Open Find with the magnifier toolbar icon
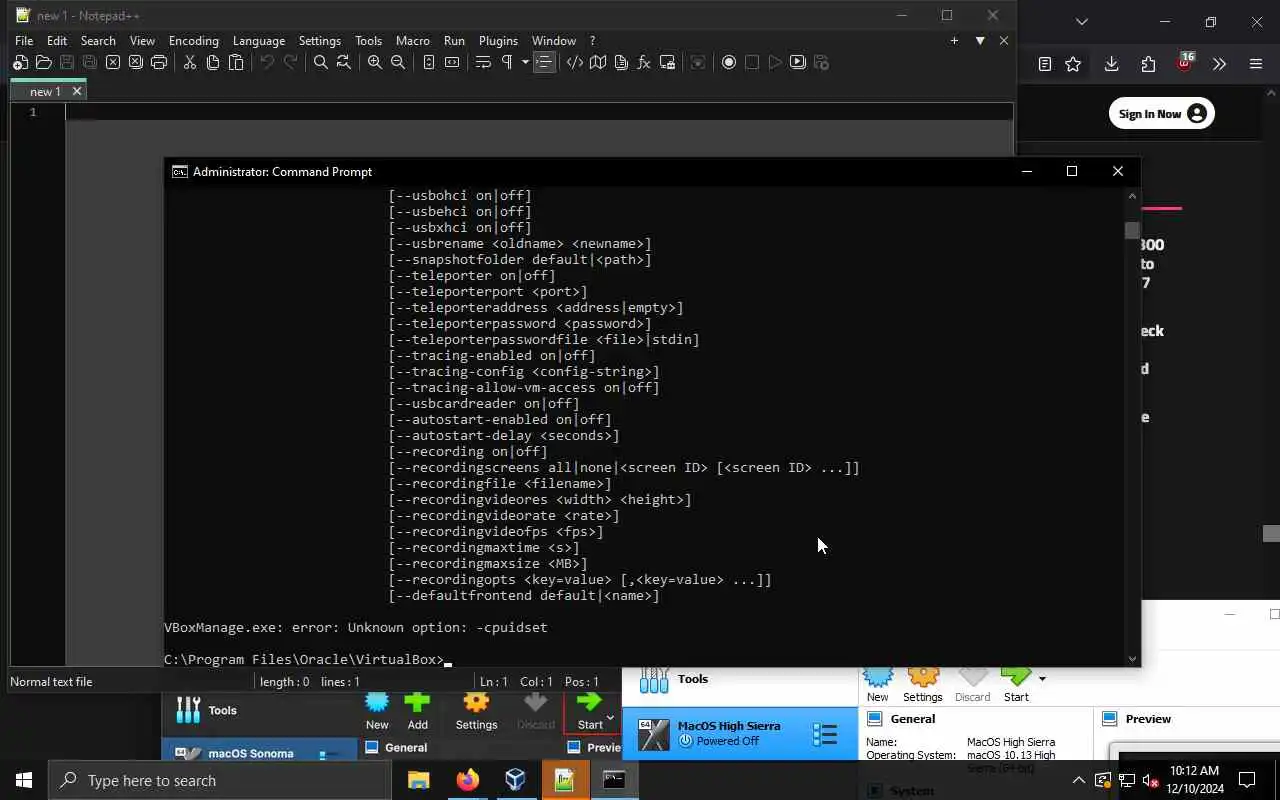 point(321,62)
